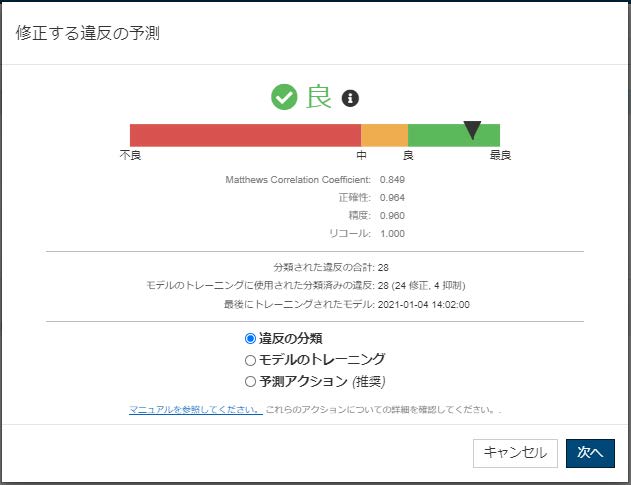Click the Matthews Correlation Coefficient value 0.849
Viewport: 631px width, 485px height.
coord(392,180)
